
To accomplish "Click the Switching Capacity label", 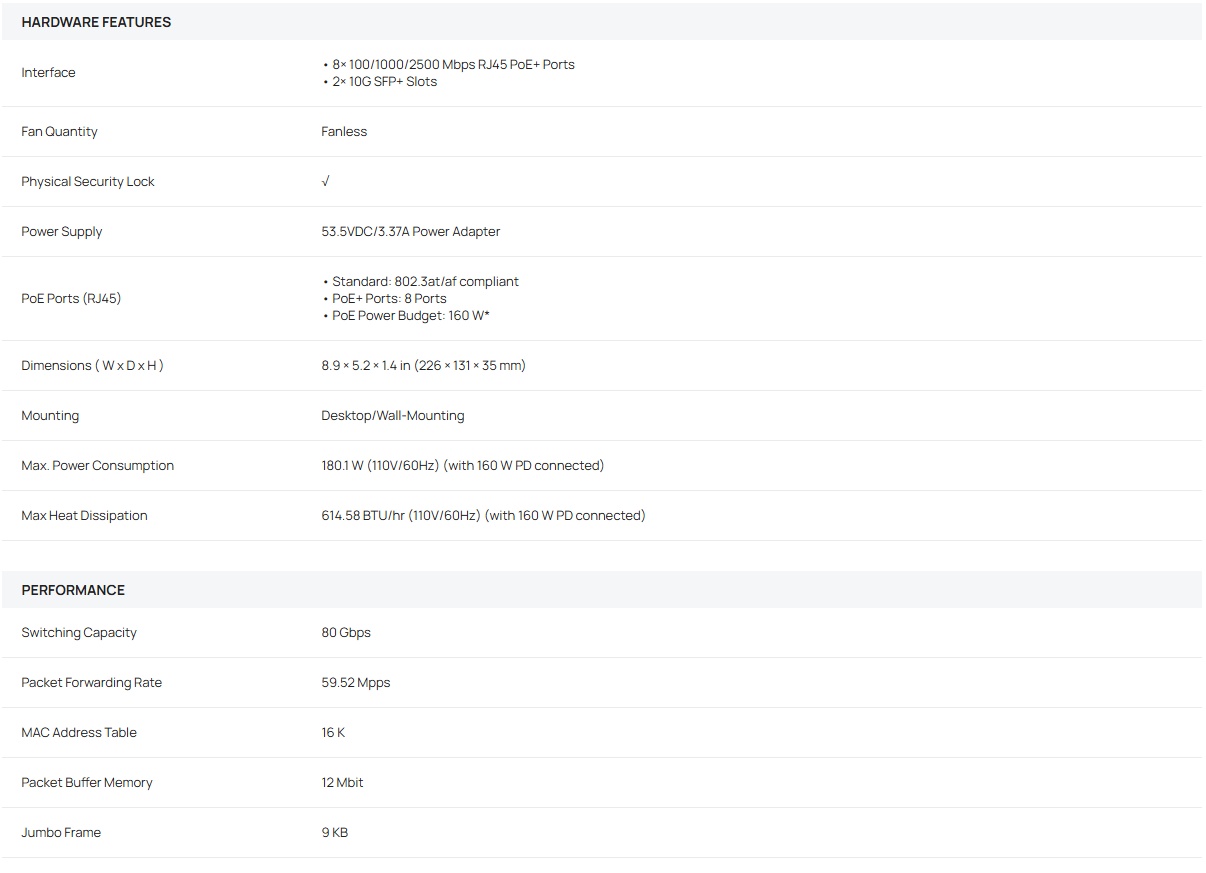I will (79, 632).
